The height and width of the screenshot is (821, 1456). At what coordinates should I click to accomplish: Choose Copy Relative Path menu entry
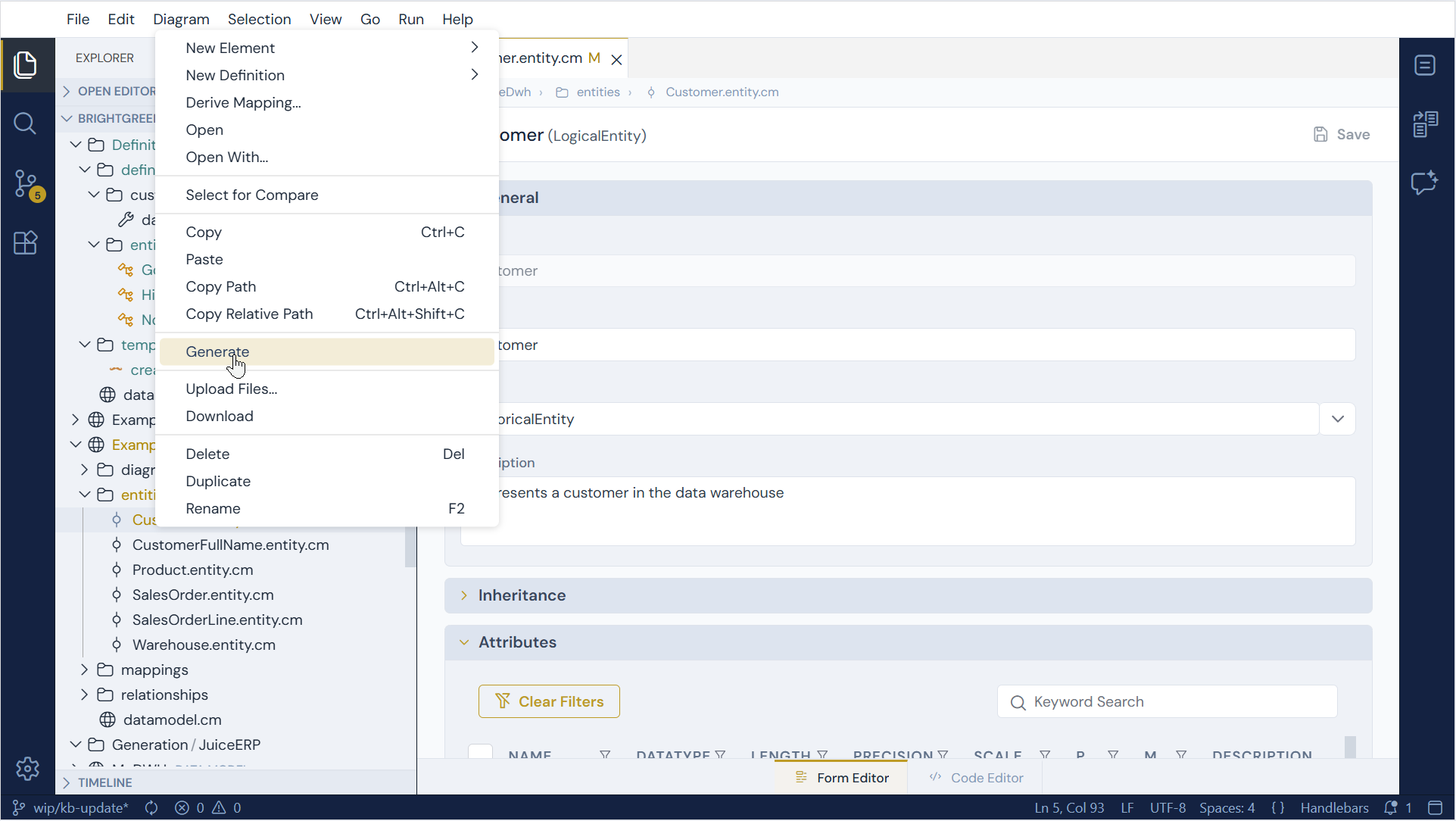point(327,314)
